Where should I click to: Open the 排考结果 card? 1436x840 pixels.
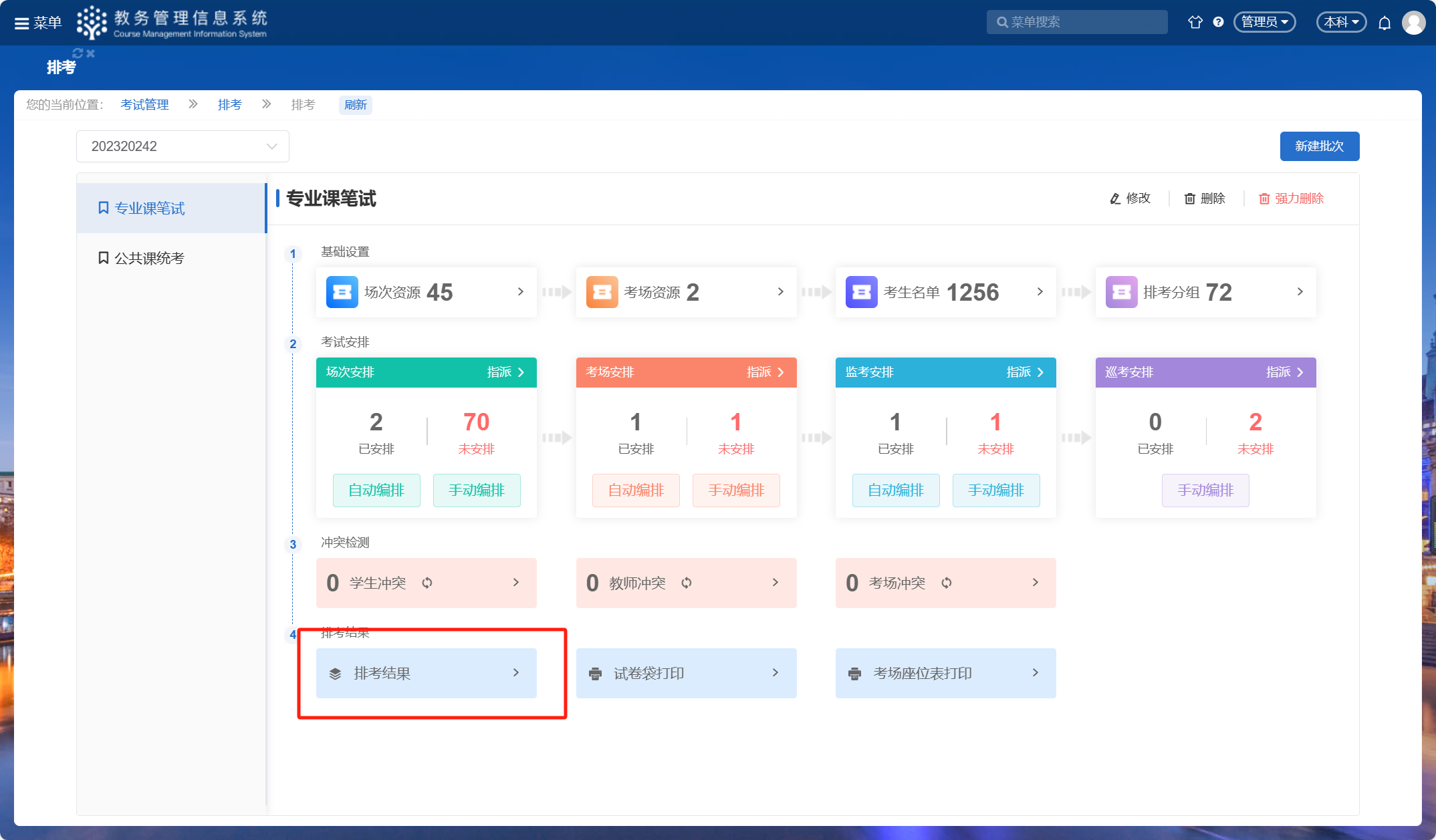[426, 673]
